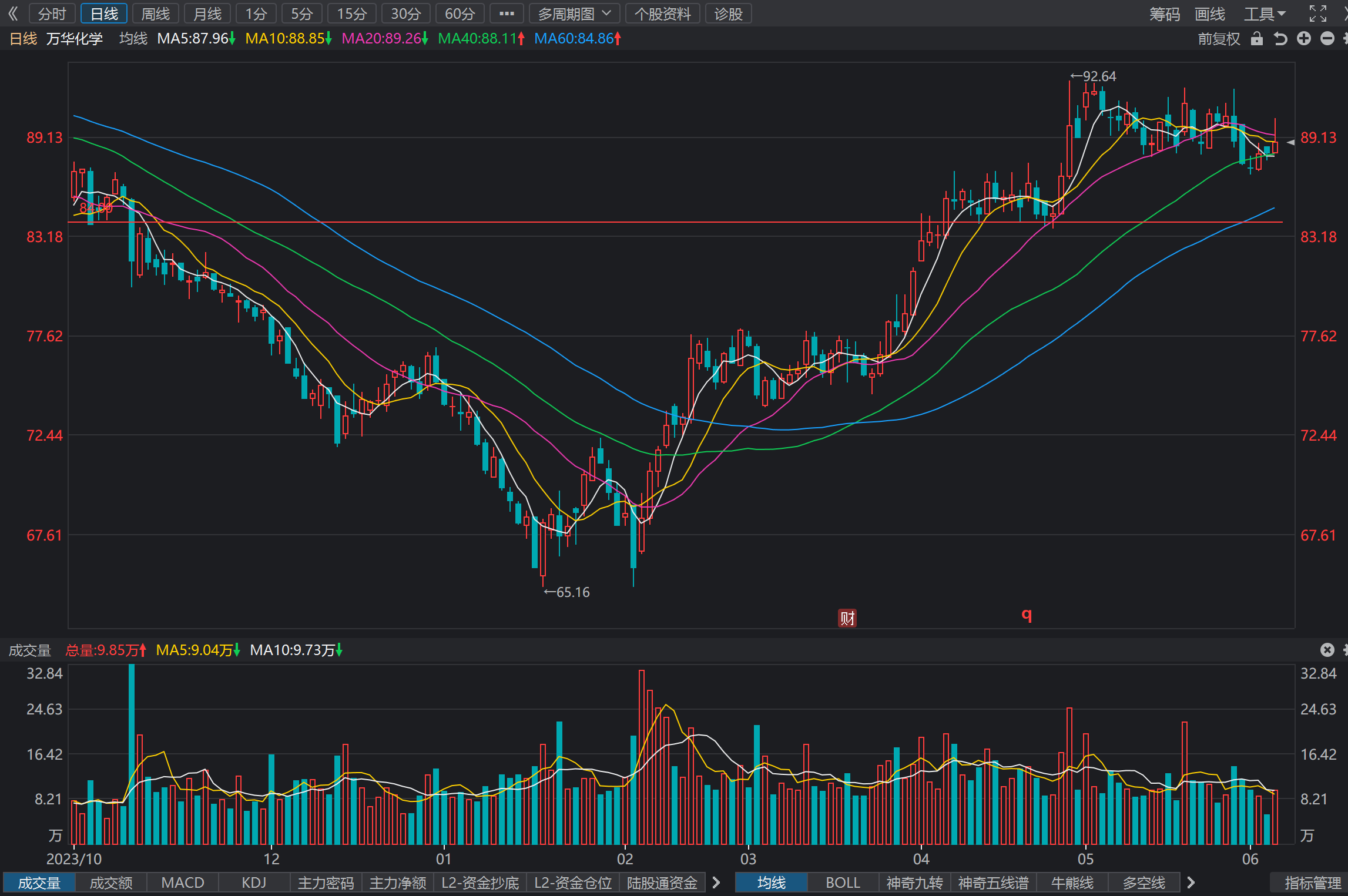1348x896 pixels.
Task: Select the MACD indicator tab
Action: (x=183, y=882)
